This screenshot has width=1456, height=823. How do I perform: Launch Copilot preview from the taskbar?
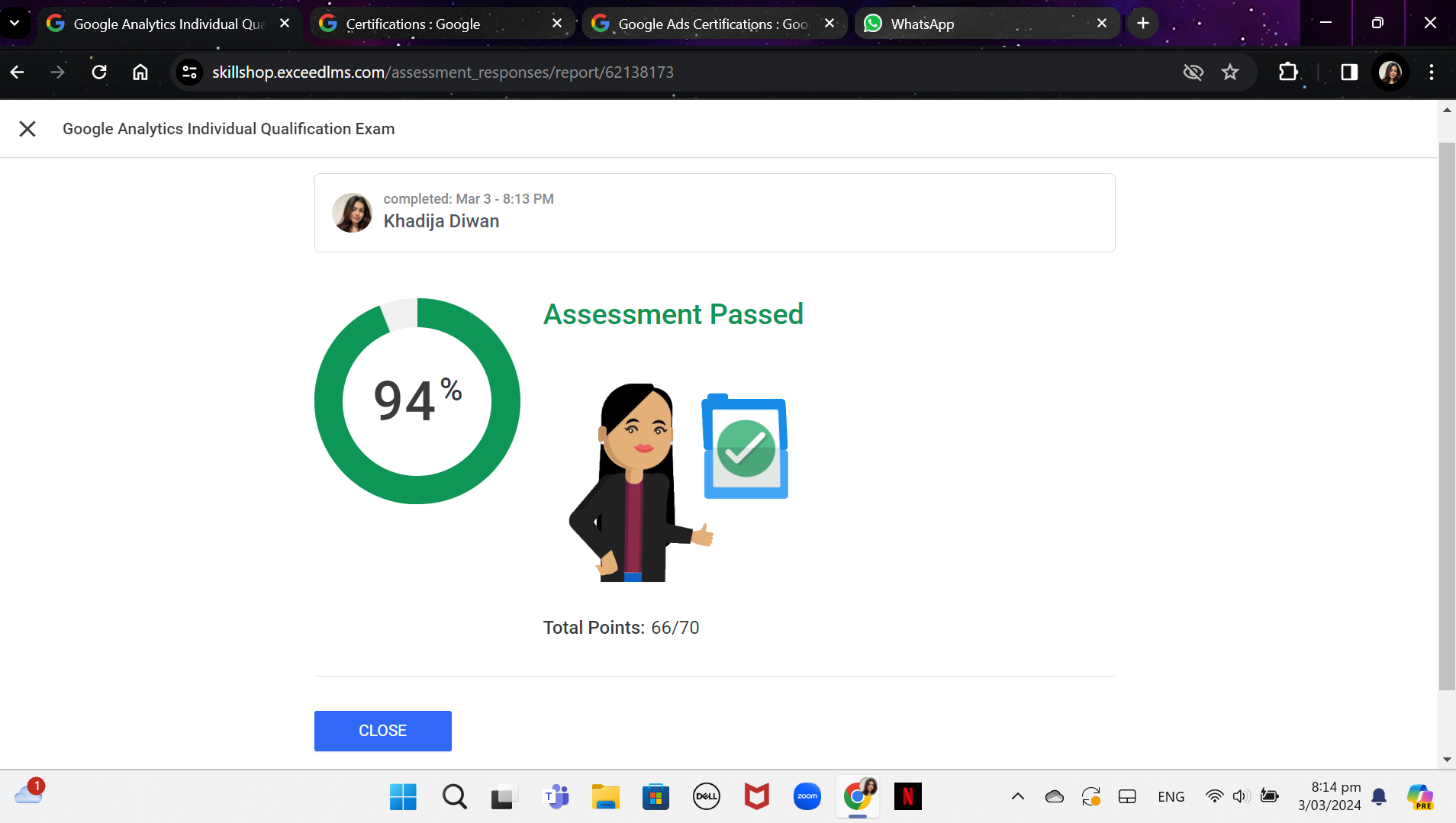(x=1420, y=797)
